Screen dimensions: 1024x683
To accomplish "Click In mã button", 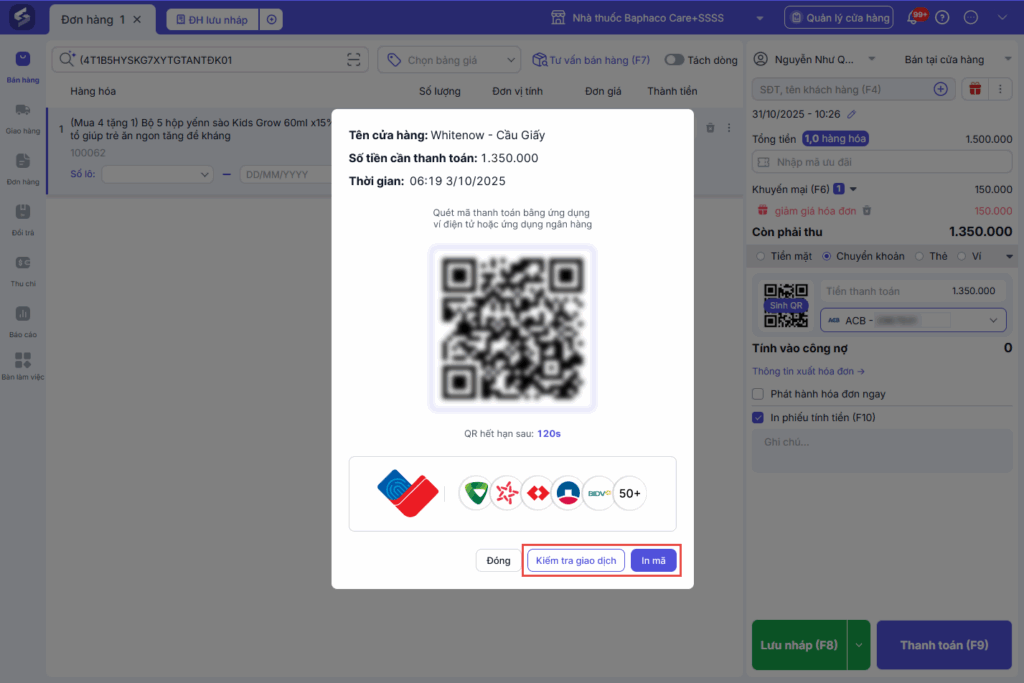I will coord(653,560).
